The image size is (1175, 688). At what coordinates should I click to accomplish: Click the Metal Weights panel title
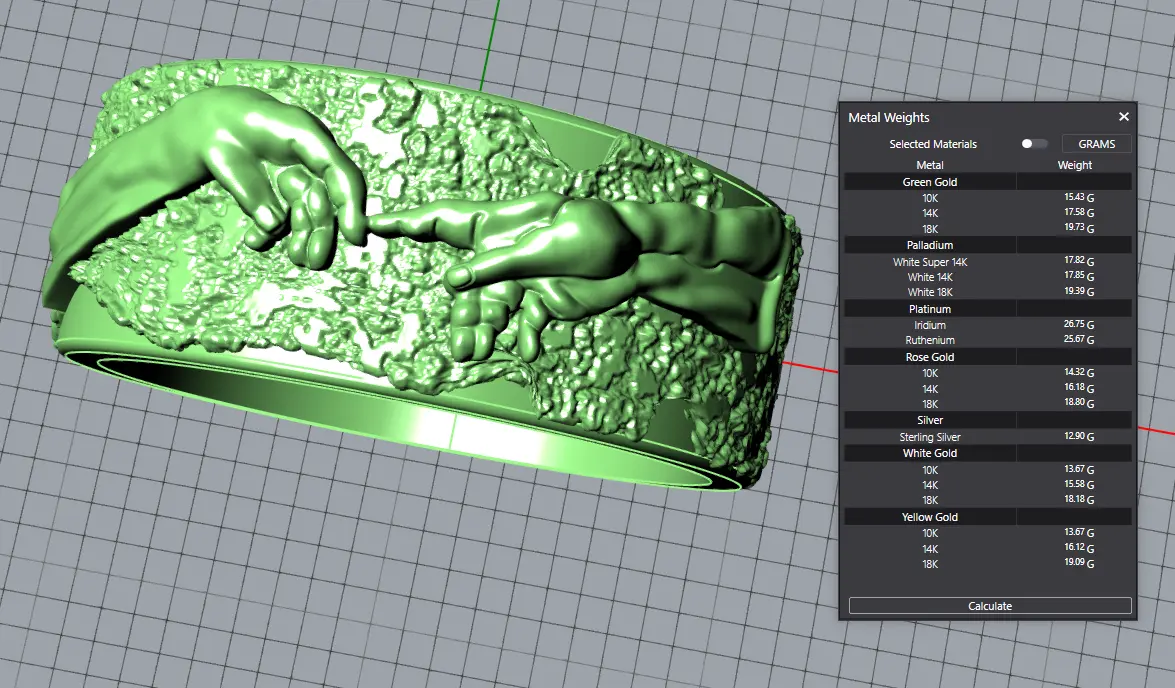pyautogui.click(x=888, y=118)
